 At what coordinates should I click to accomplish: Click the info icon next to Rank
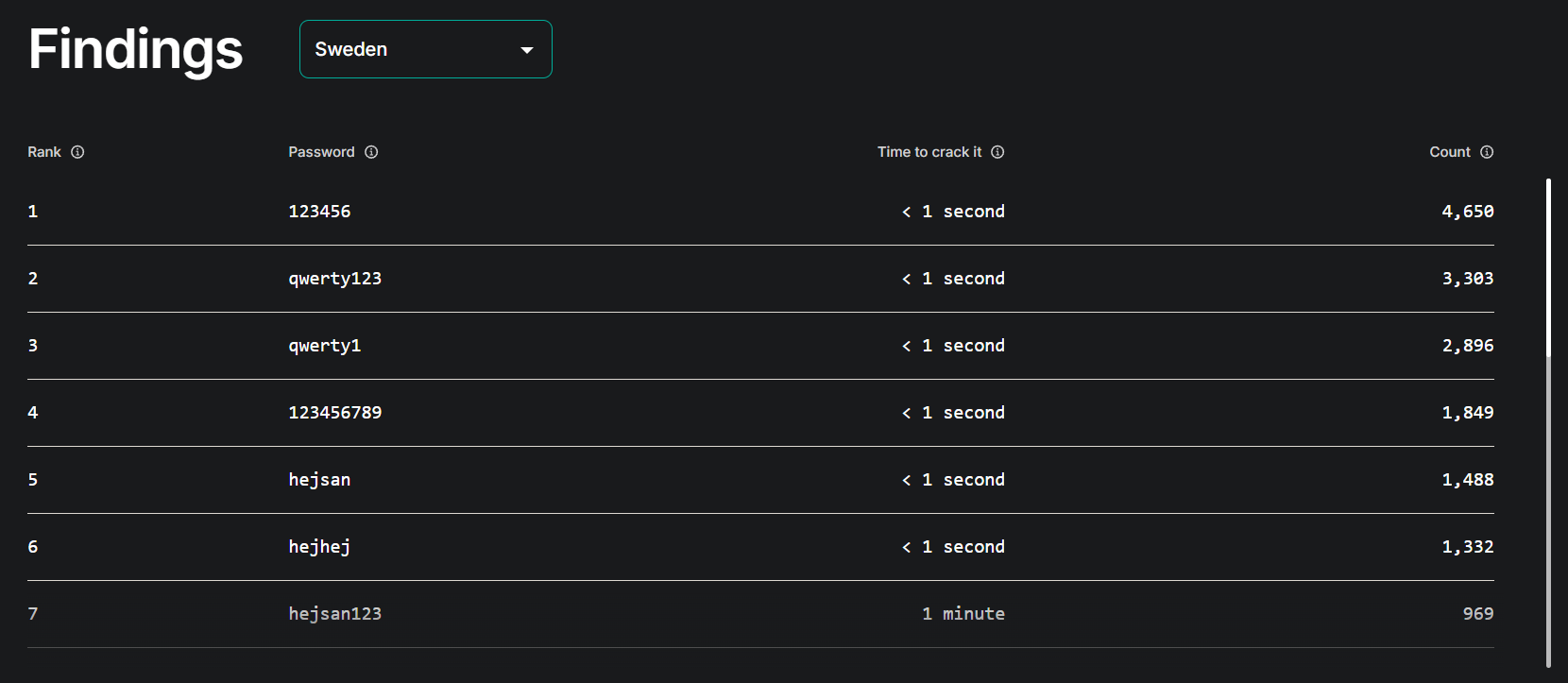[x=77, y=152]
